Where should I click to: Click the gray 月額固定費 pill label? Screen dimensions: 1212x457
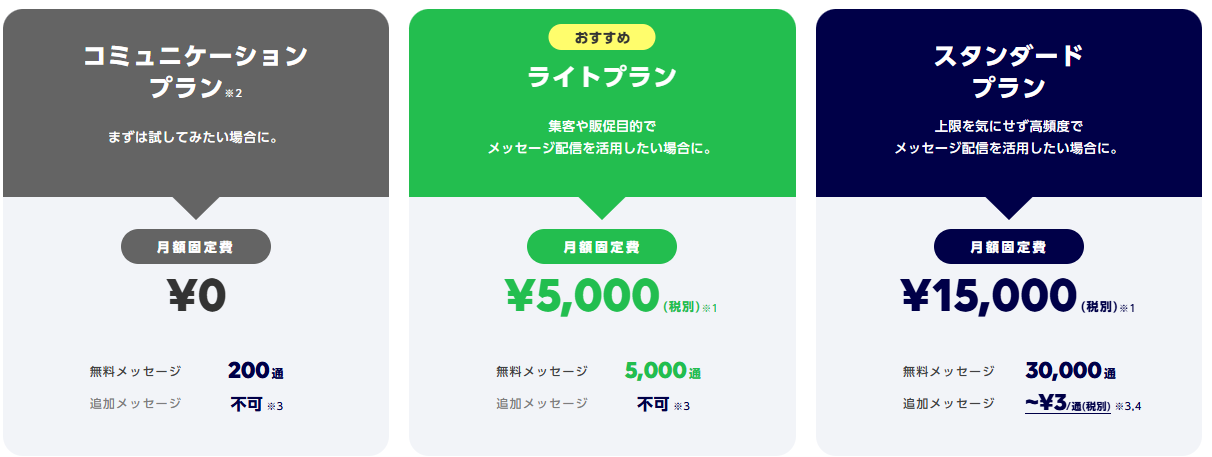tap(196, 247)
